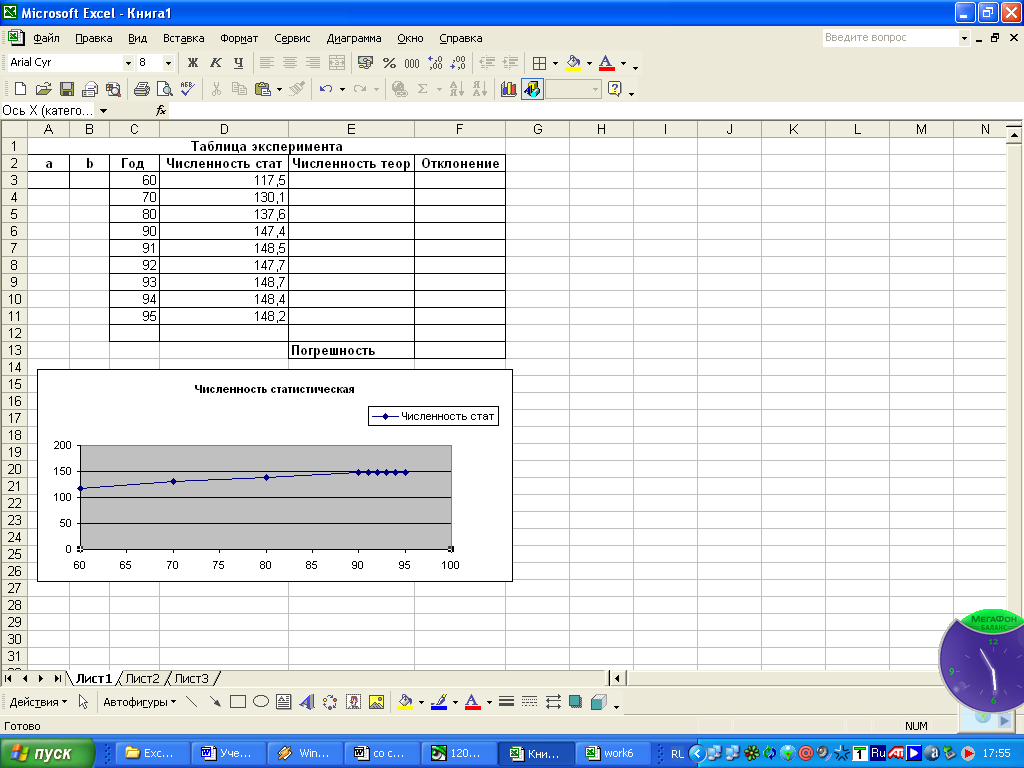This screenshot has height=768, width=1024.
Task: Open the Диаграмма menu
Action: coord(354,38)
